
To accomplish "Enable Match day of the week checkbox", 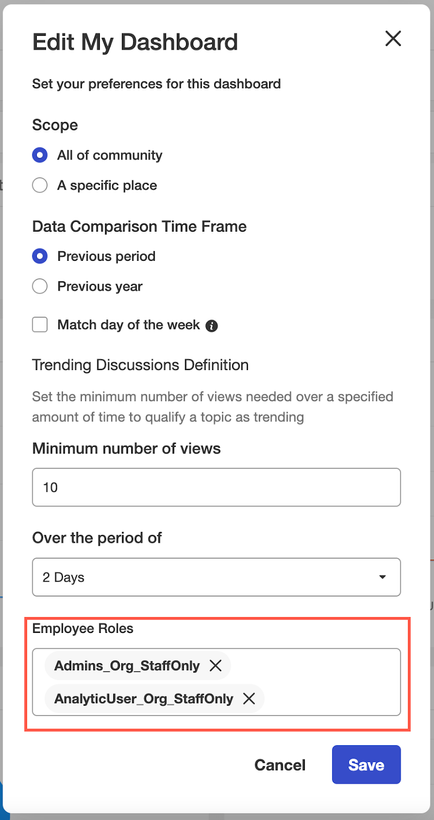I will click(40, 325).
